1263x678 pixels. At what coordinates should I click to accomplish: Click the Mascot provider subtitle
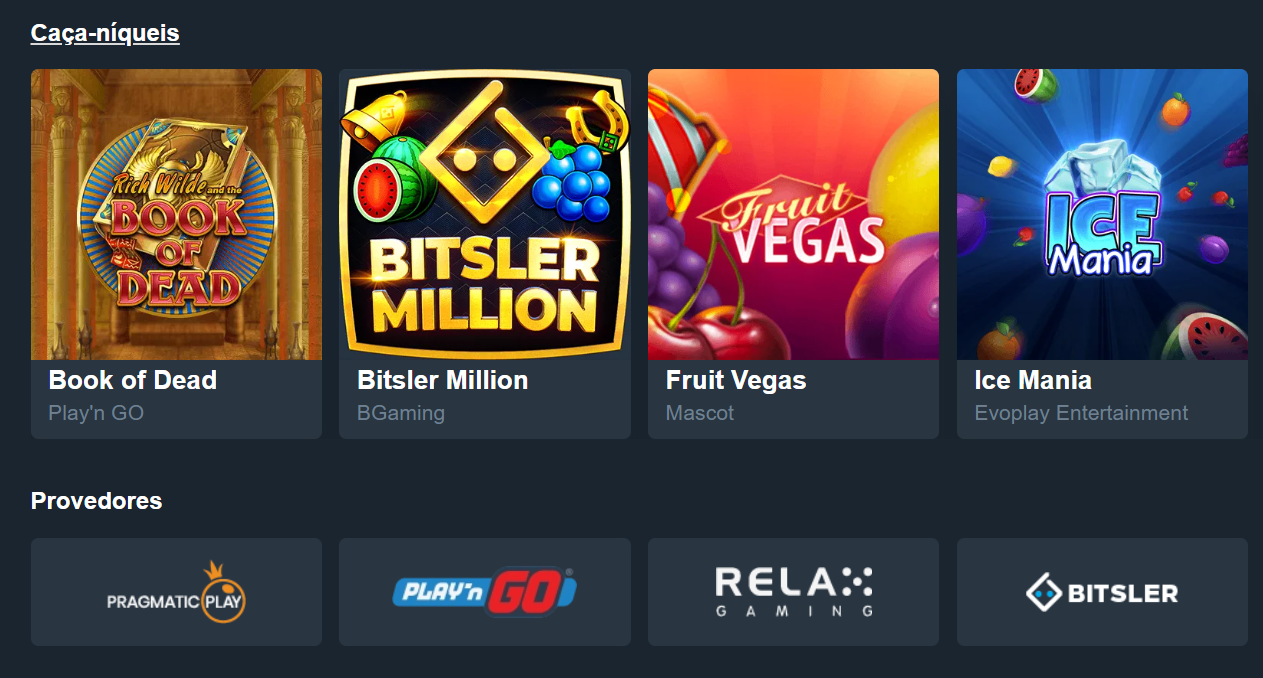point(700,413)
